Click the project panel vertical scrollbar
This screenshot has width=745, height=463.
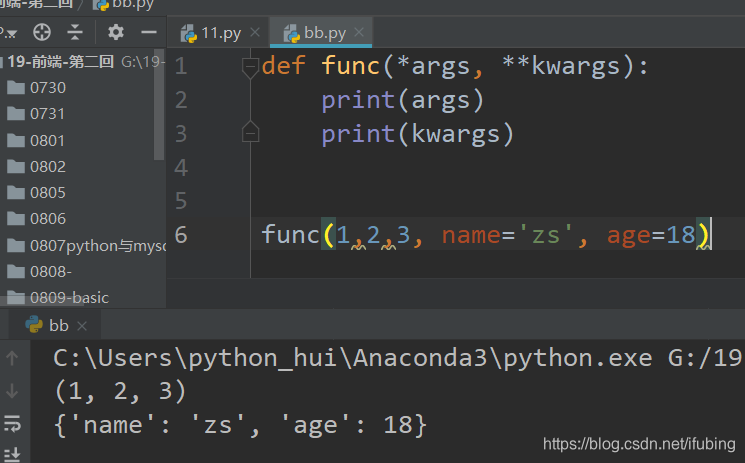159,105
